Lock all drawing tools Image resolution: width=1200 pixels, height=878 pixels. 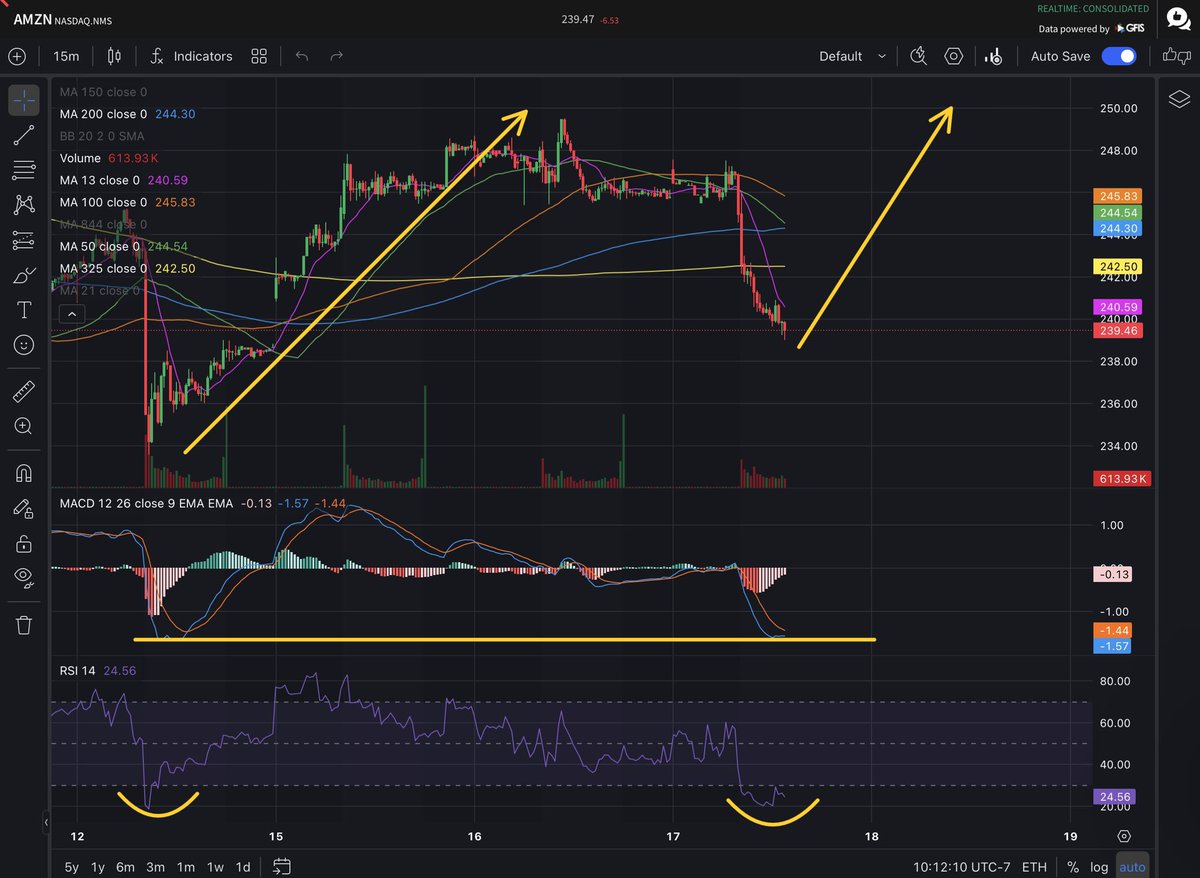point(24,543)
